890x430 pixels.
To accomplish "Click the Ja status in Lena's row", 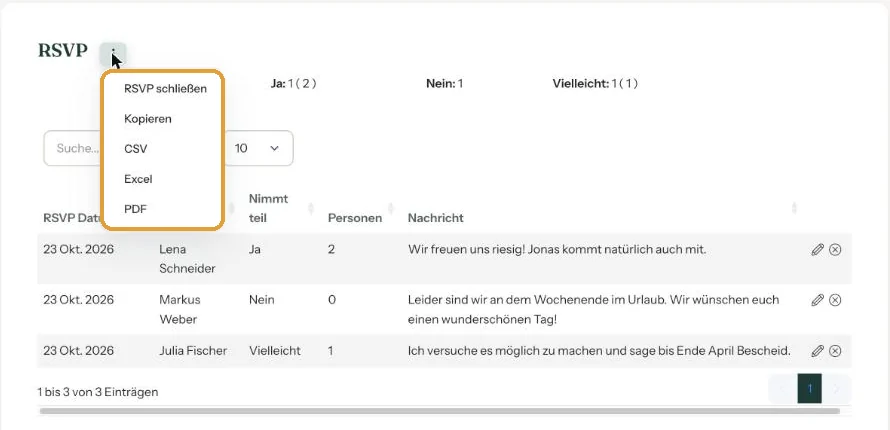I will 254,250.
